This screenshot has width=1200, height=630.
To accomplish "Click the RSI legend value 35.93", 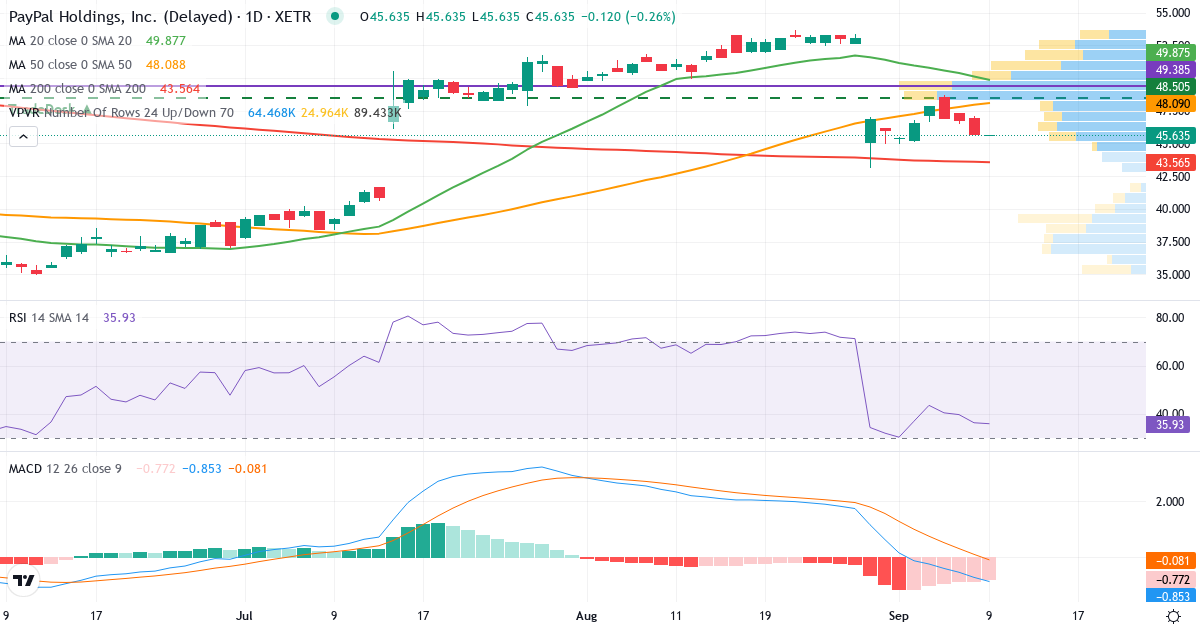I will [x=119, y=317].
